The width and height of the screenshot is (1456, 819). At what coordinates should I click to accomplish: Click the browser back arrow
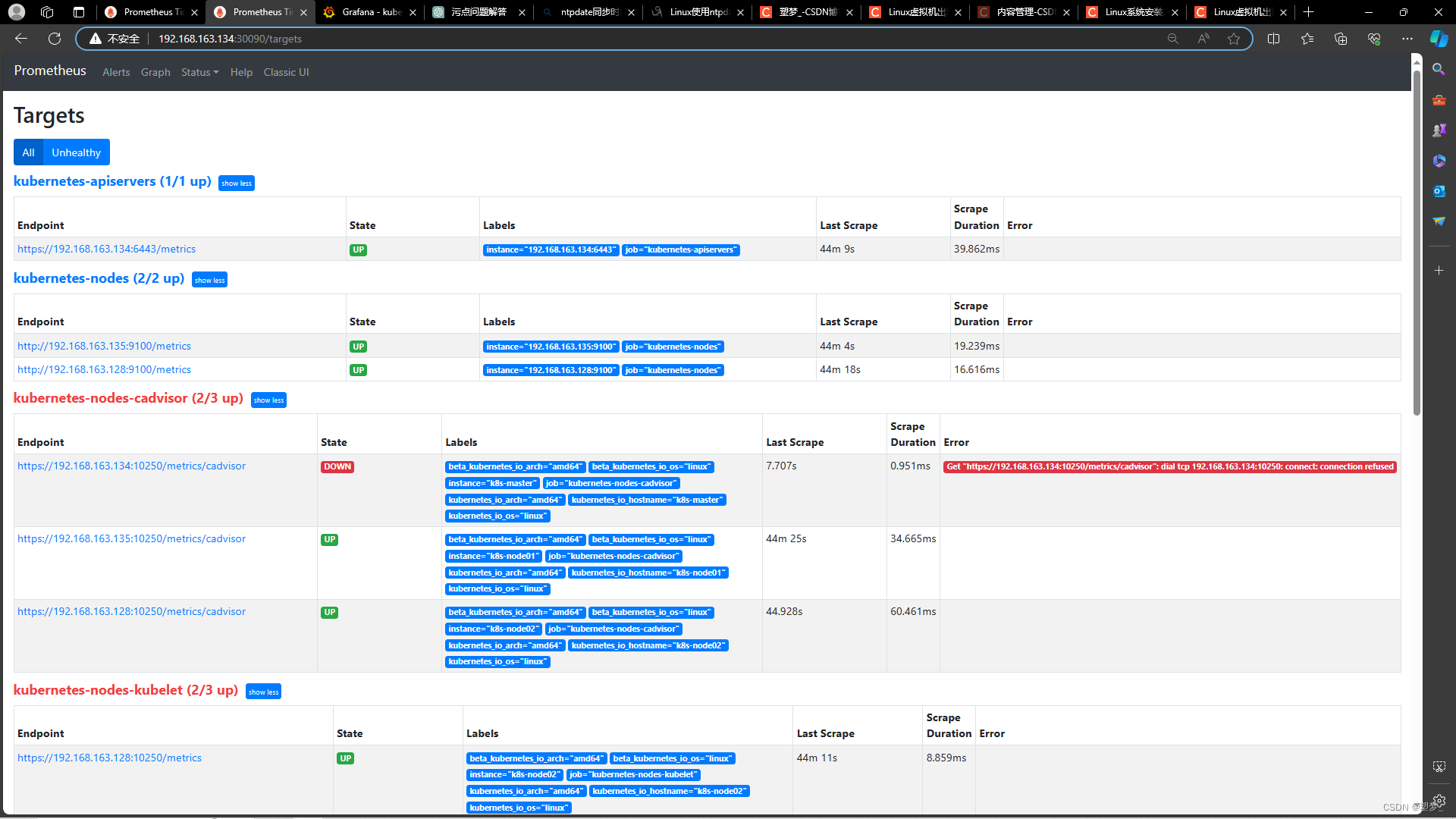[21, 39]
